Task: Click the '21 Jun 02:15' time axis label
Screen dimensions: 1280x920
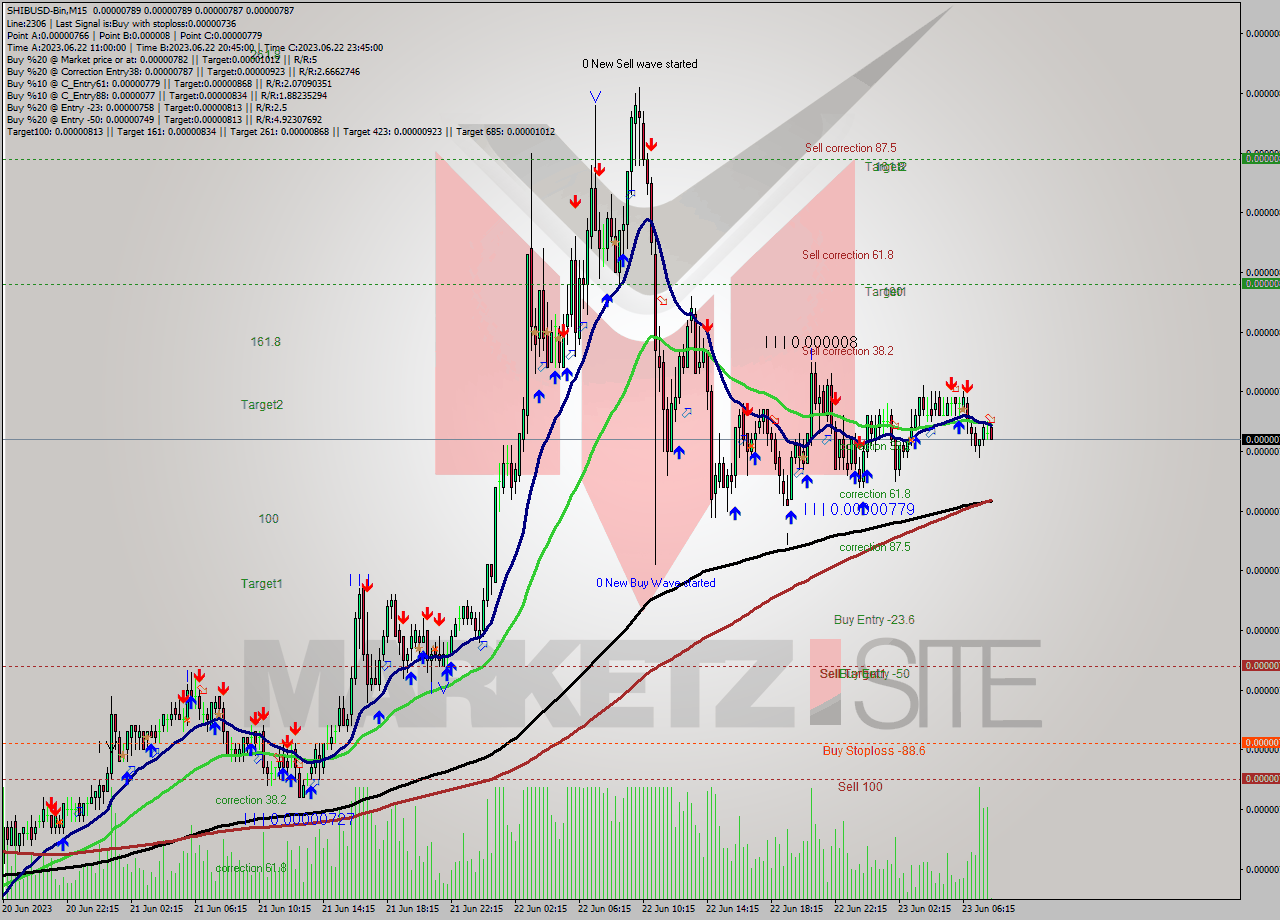Action: point(157,909)
